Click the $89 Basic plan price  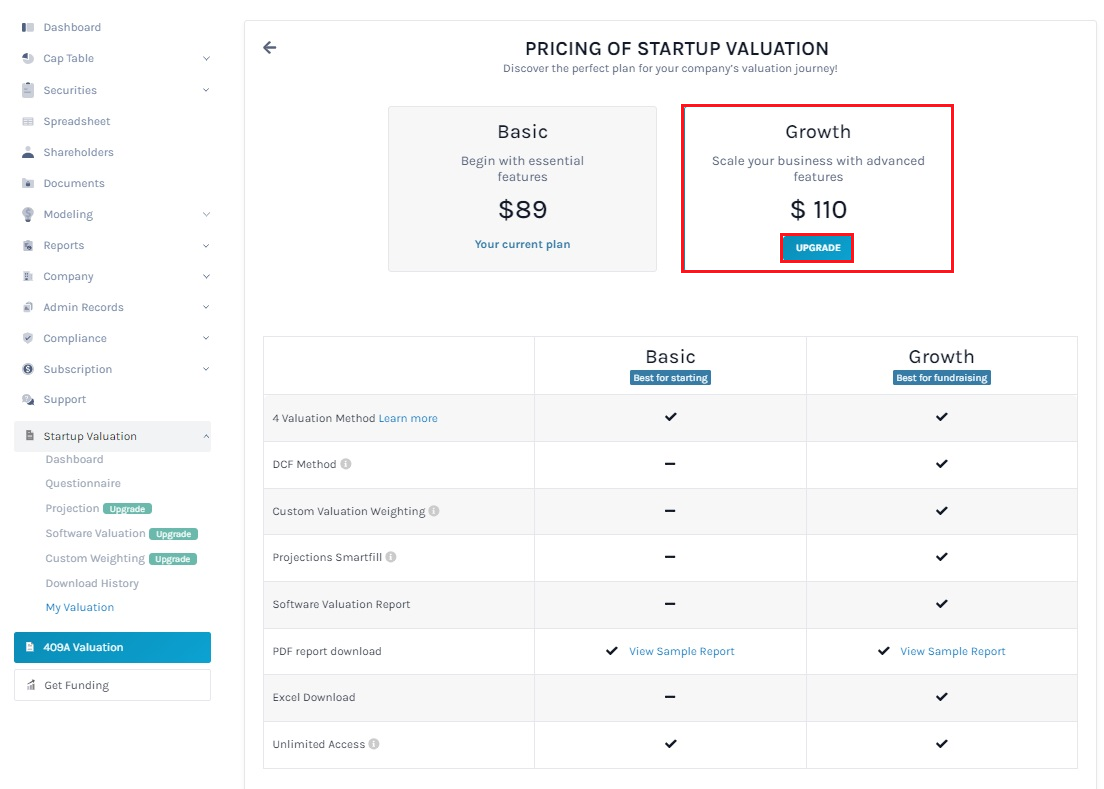point(522,210)
